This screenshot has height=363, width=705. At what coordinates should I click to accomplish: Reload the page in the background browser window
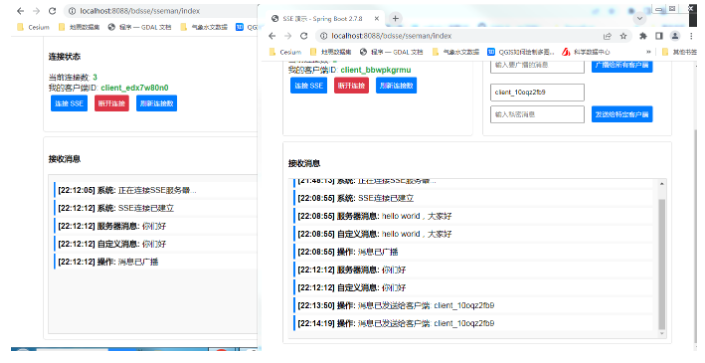point(52,11)
